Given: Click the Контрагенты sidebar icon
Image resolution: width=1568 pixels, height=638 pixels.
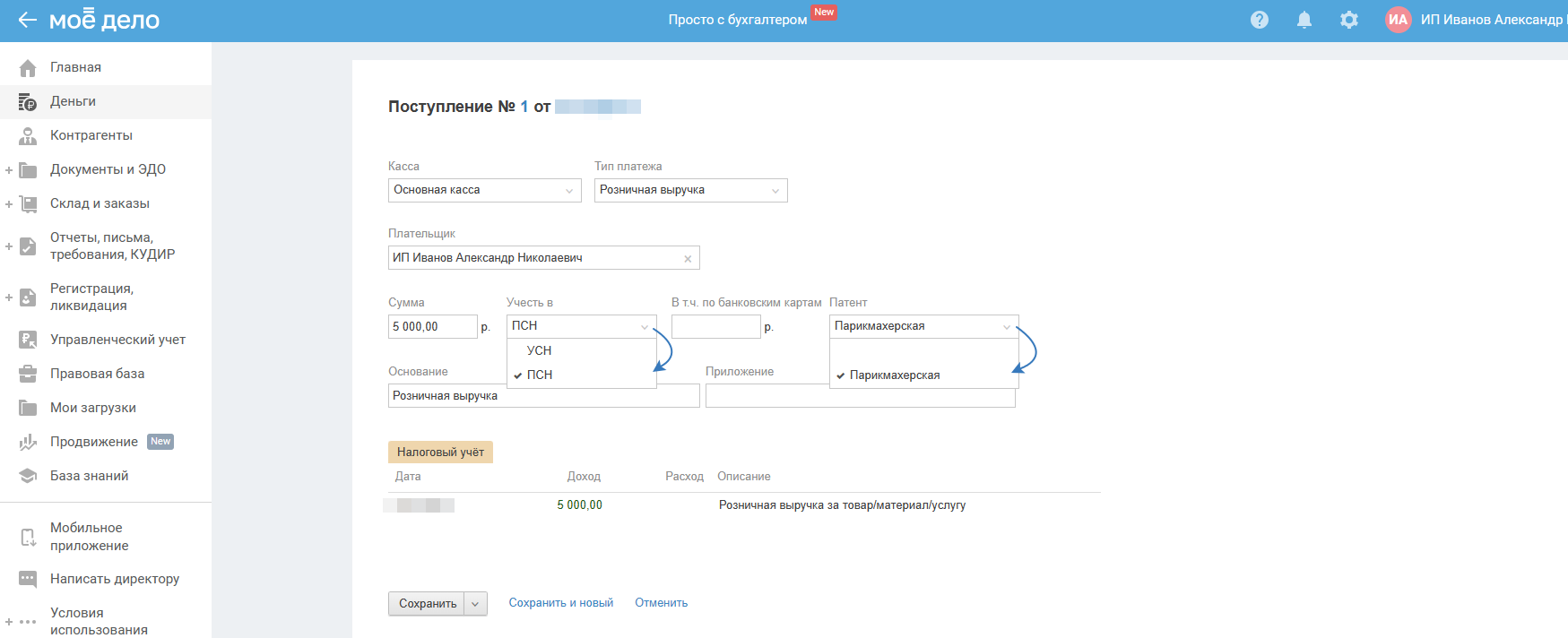Looking at the screenshot, I should tap(28, 136).
